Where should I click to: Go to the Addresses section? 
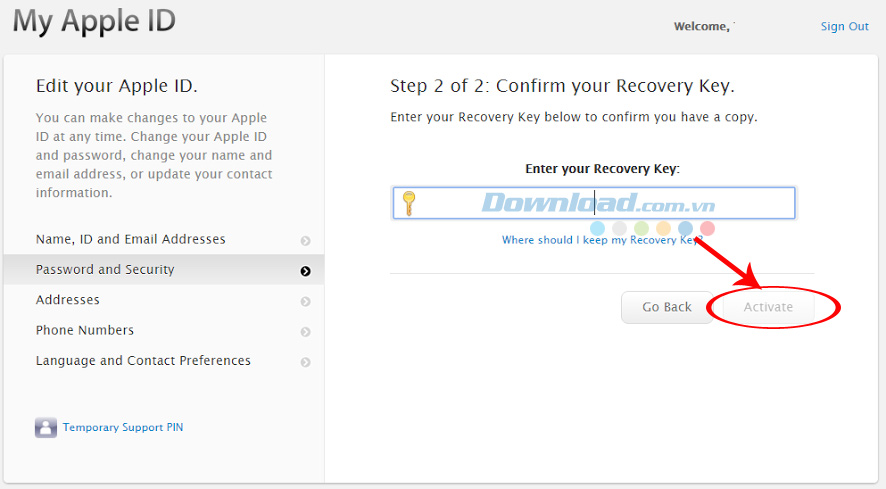[x=68, y=300]
